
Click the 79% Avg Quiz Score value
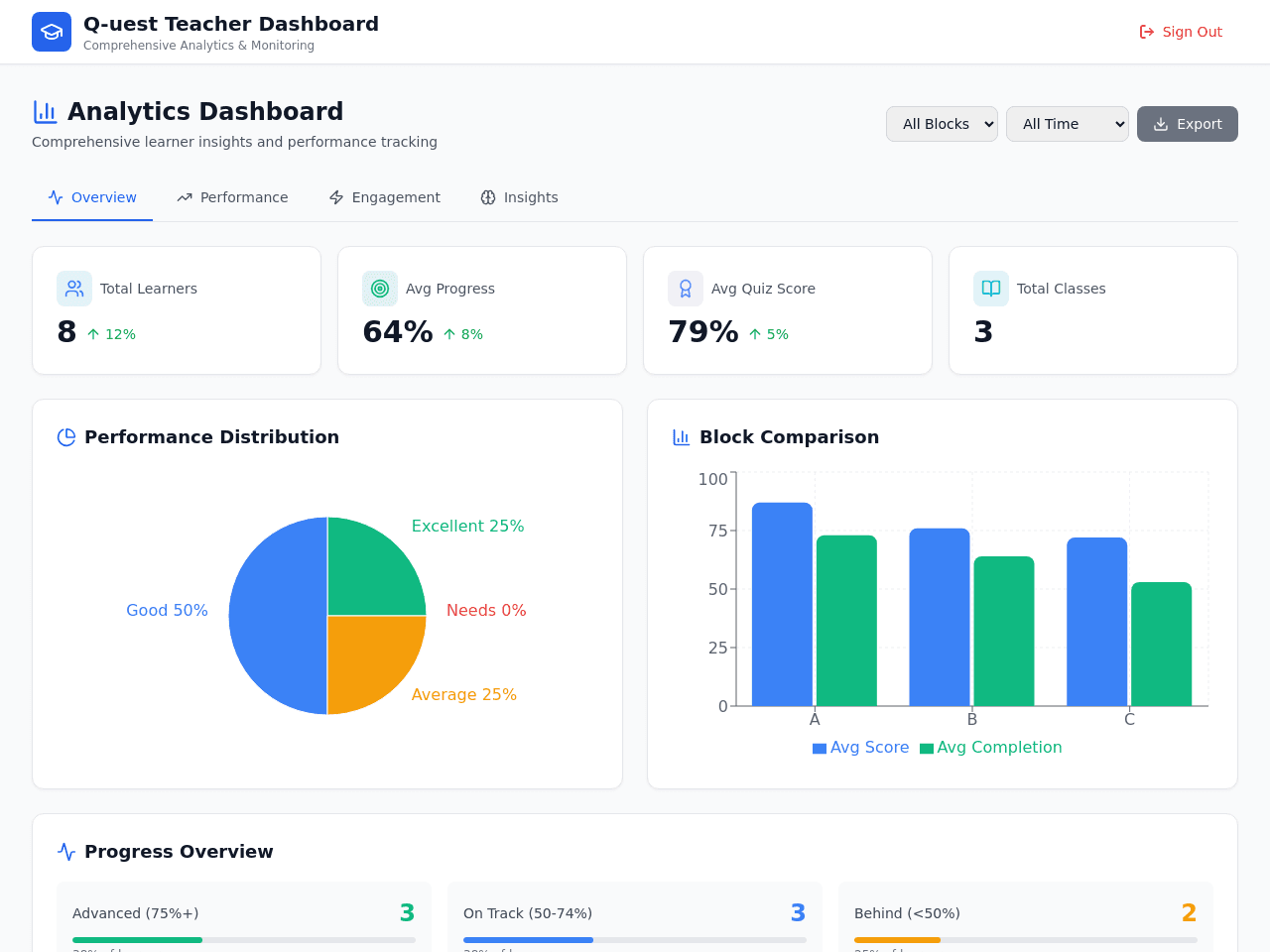tap(703, 332)
